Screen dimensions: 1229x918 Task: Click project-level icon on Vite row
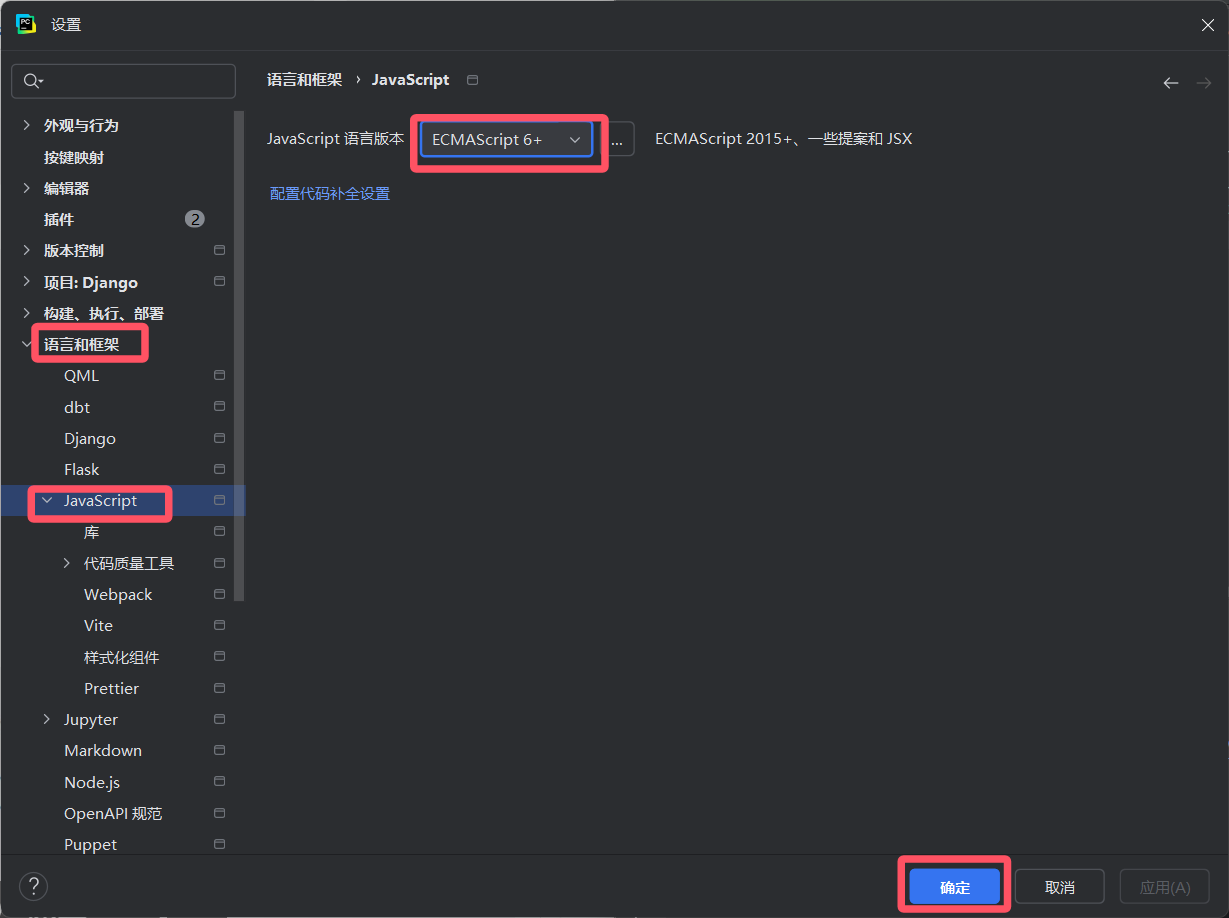(x=220, y=625)
